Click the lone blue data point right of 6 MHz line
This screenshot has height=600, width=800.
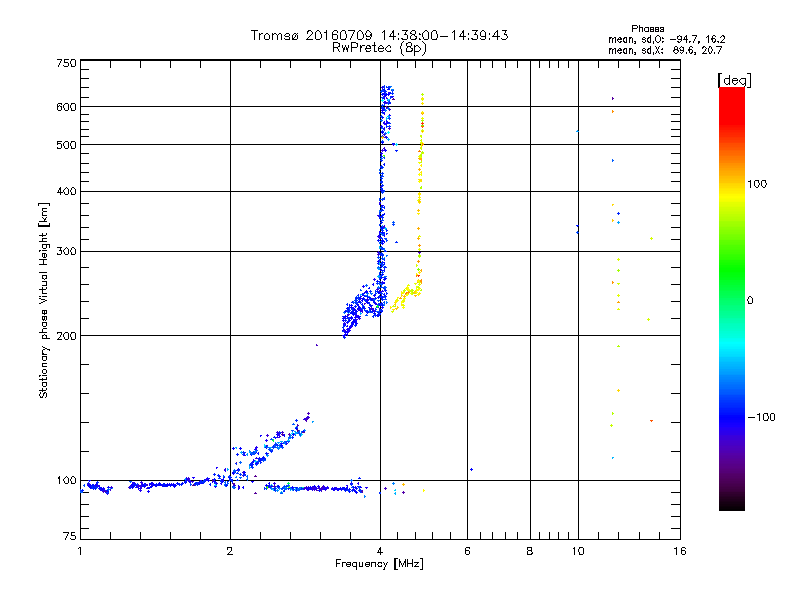(x=471, y=469)
